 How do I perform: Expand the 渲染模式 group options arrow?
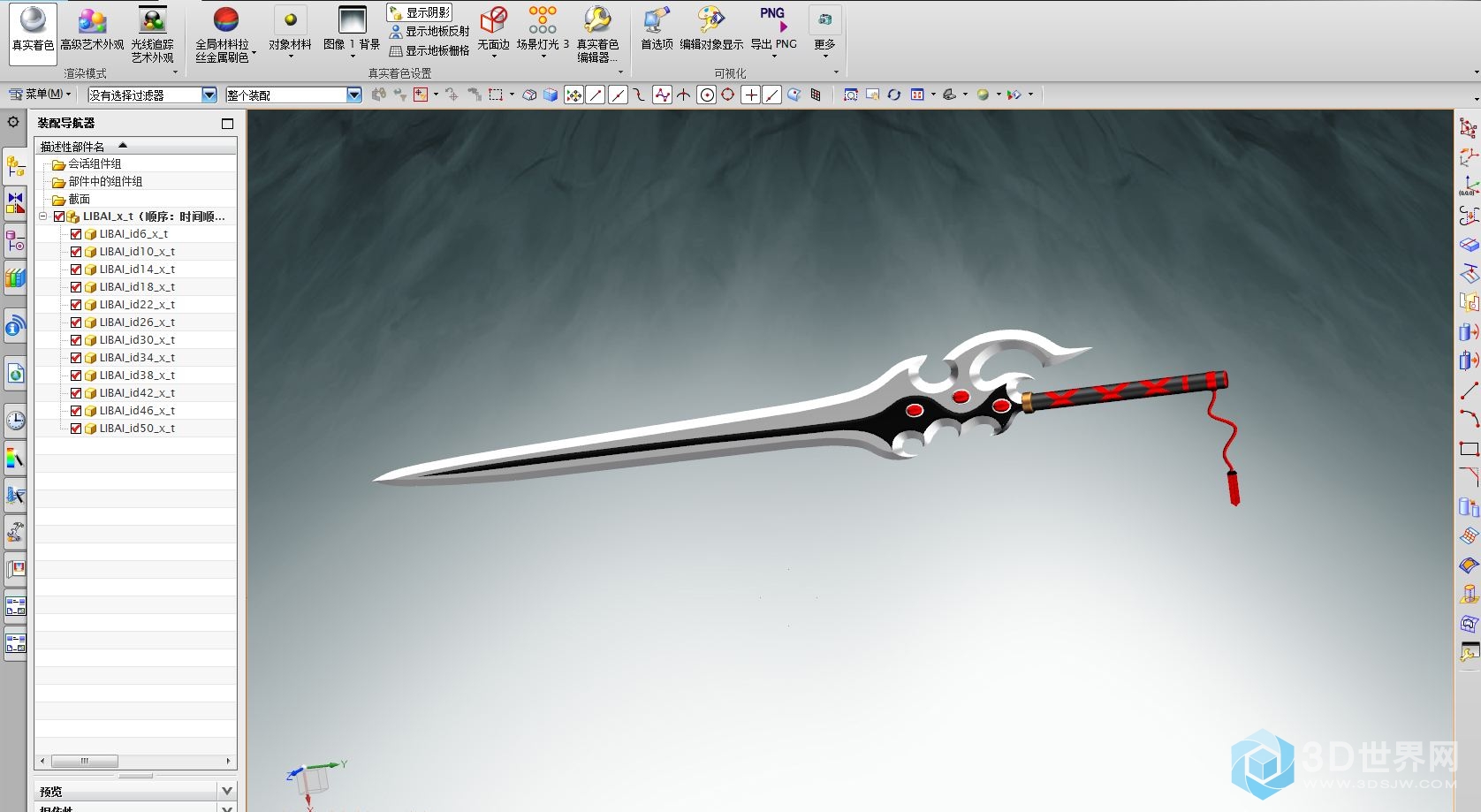[x=175, y=72]
